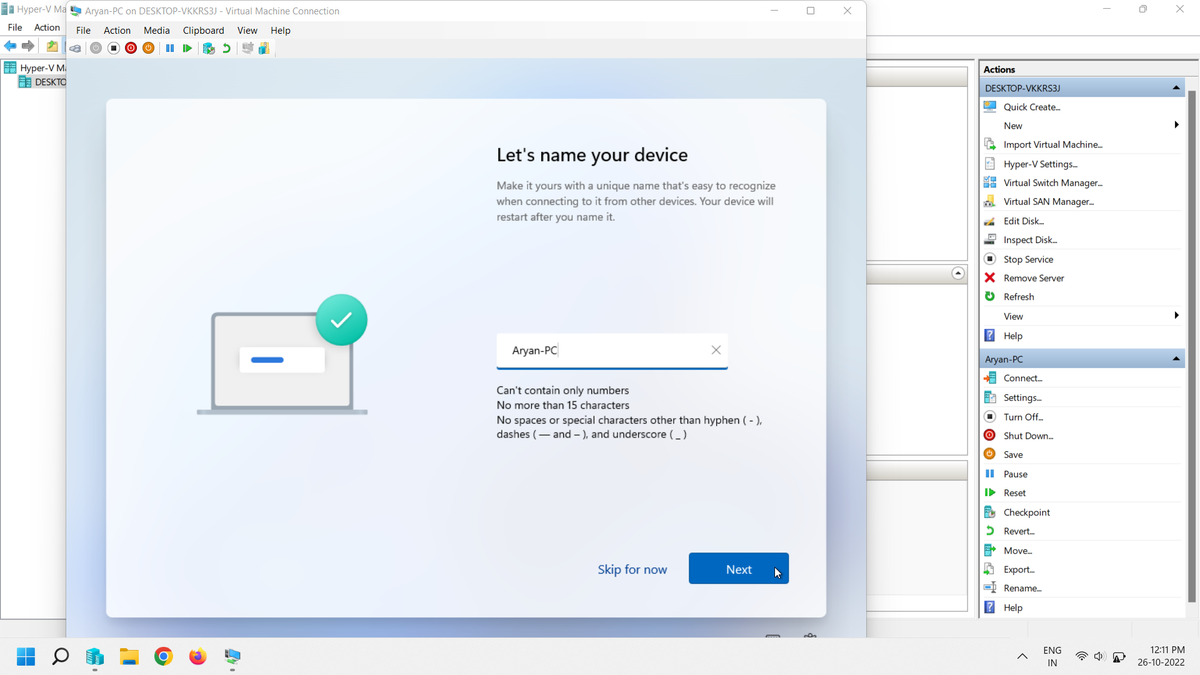
Task: Click Skip for now
Action: tap(632, 569)
